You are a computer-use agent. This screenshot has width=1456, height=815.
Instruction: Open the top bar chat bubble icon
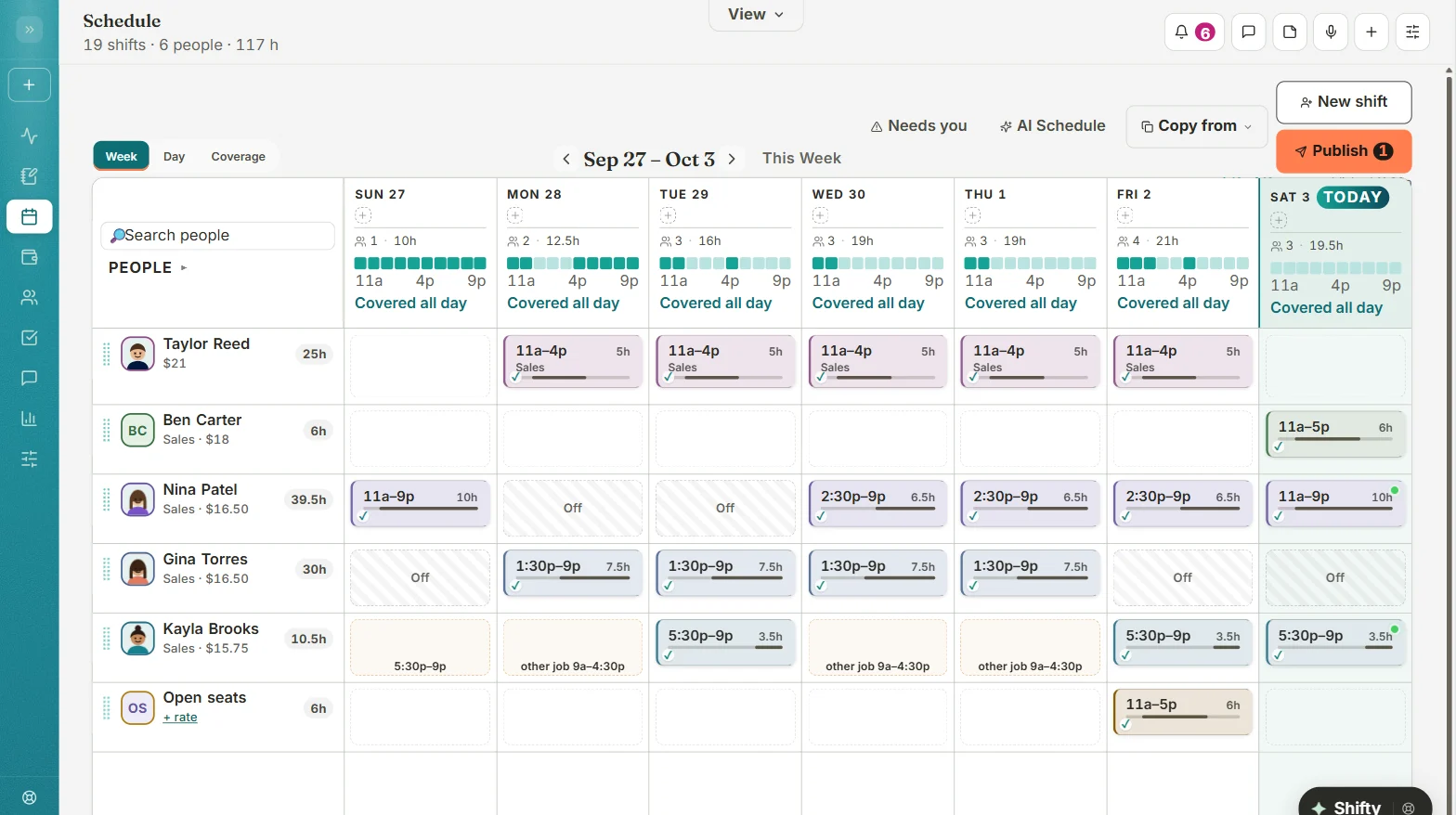click(x=1248, y=32)
